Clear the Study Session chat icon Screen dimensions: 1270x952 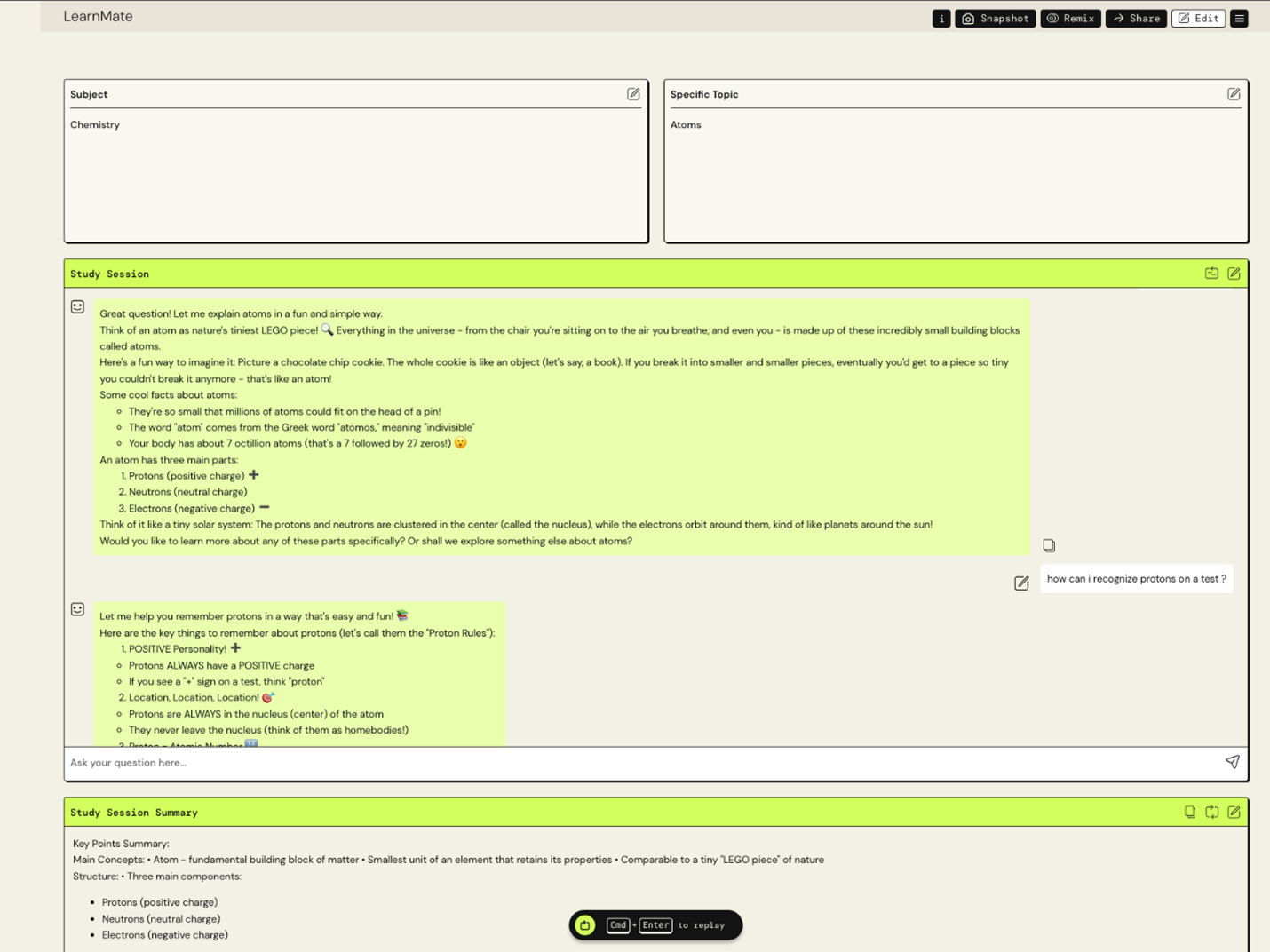coord(1211,274)
